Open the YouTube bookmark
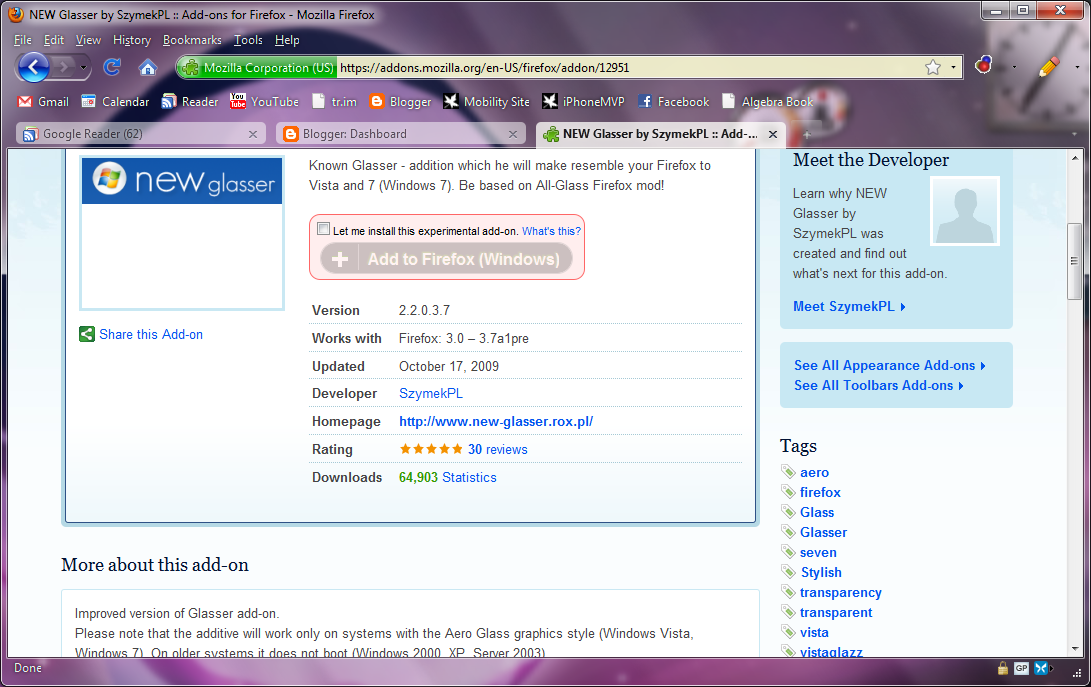 264,102
